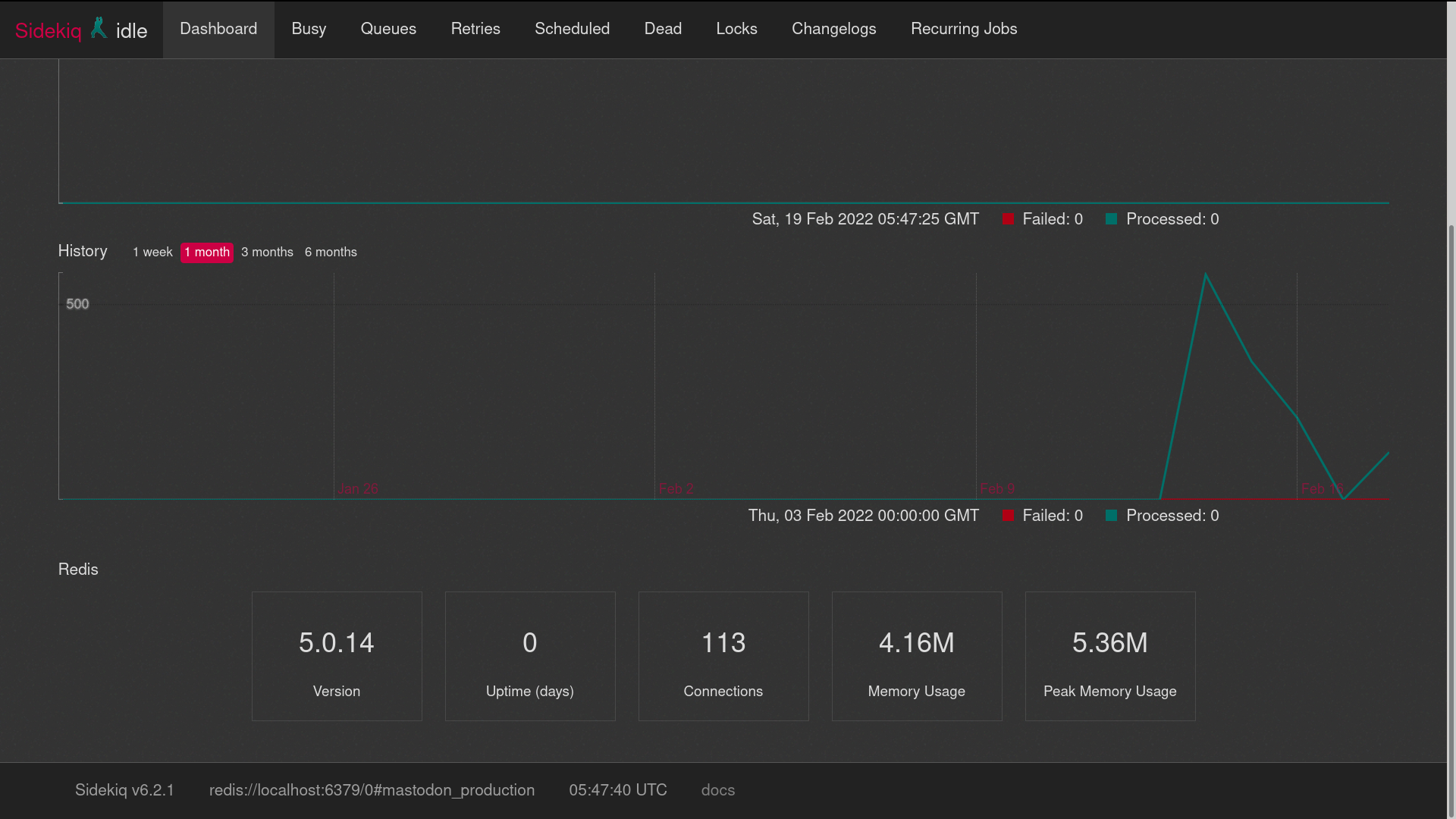Image resolution: width=1456 pixels, height=819 pixels.
Task: Click red Failed swatch in history legend
Action: [x=1008, y=516]
